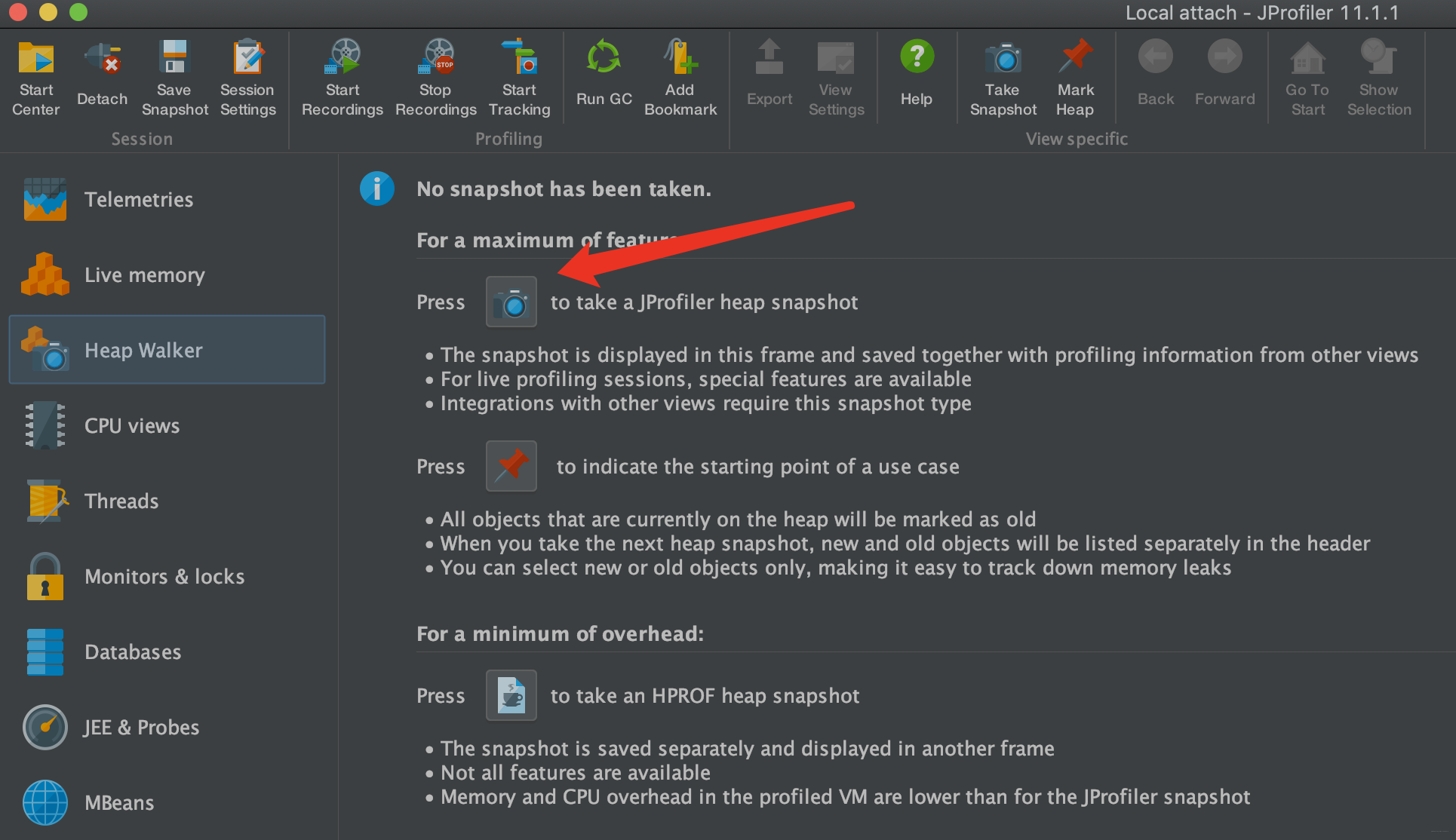Add a bookmark from the toolbar
This screenshot has width=1456, height=840.
point(680,78)
